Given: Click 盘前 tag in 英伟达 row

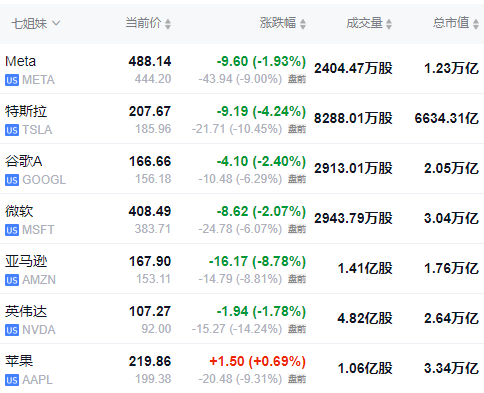Looking at the screenshot, I should (x=297, y=329).
